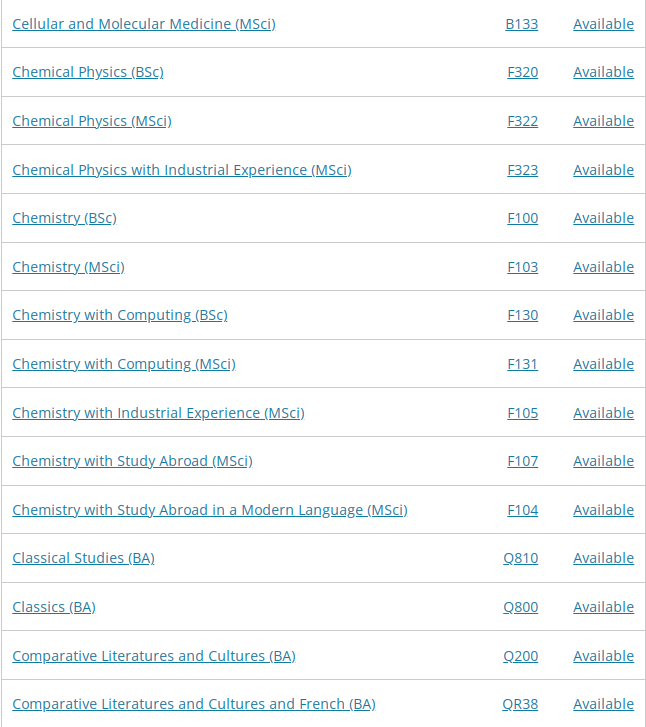Click the Available link for code F100
The width and height of the screenshot is (646, 727).
(603, 218)
